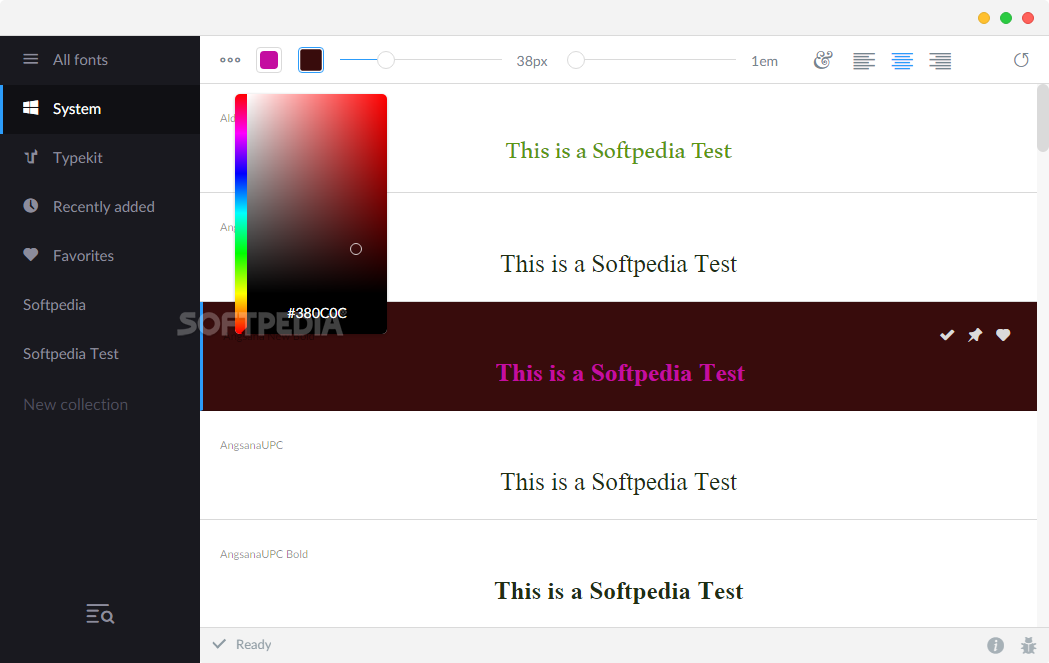Open the three-dots options menu
This screenshot has width=1049, height=663.
[x=230, y=60]
